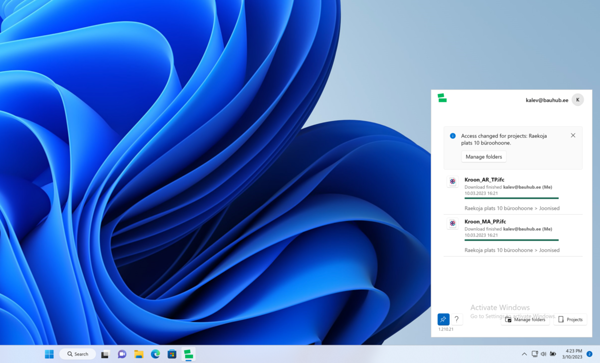This screenshot has height=363, width=600.
Task: Open help with the question mark button
Action: pos(457,319)
